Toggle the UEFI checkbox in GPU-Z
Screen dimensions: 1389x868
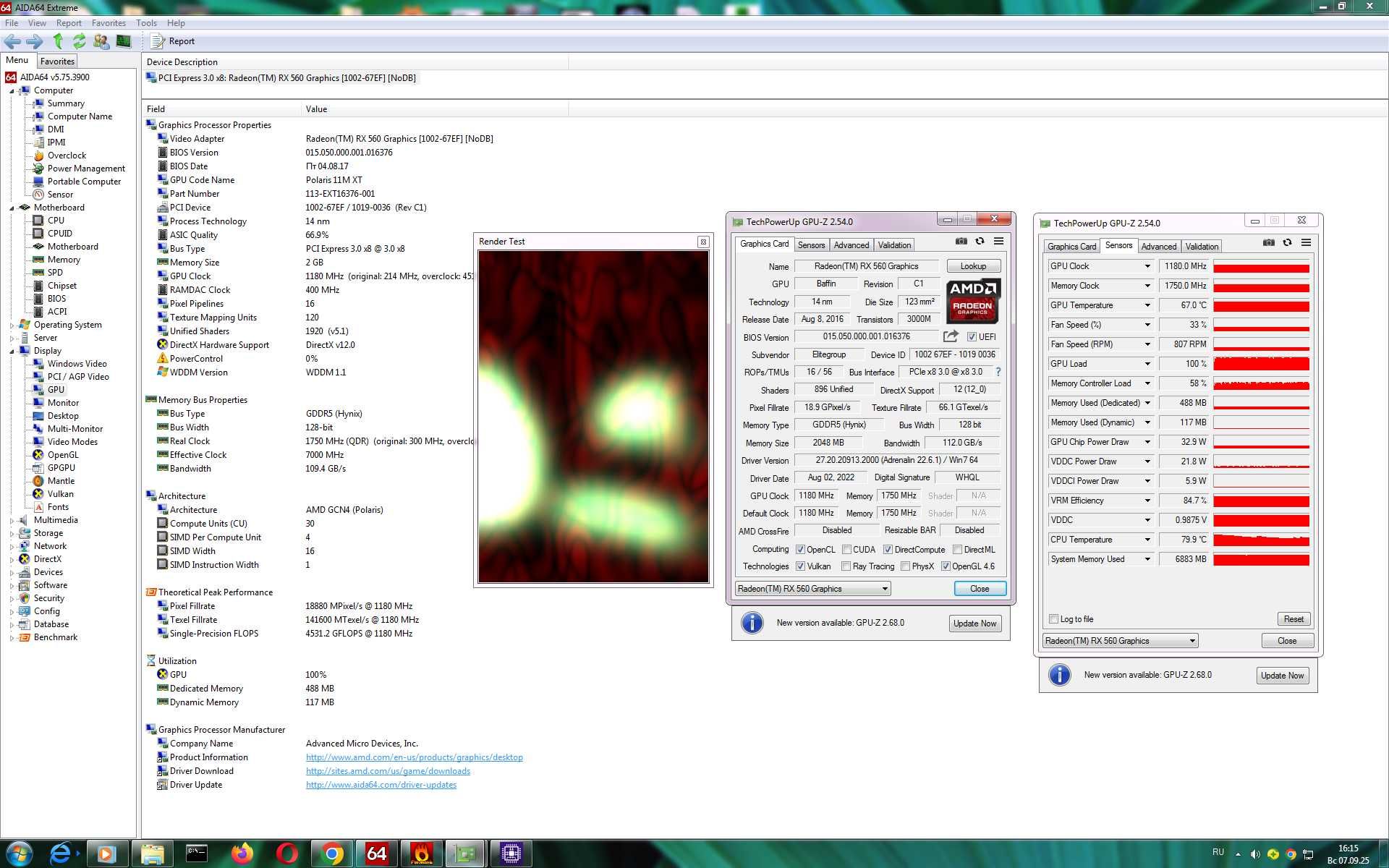click(x=972, y=337)
